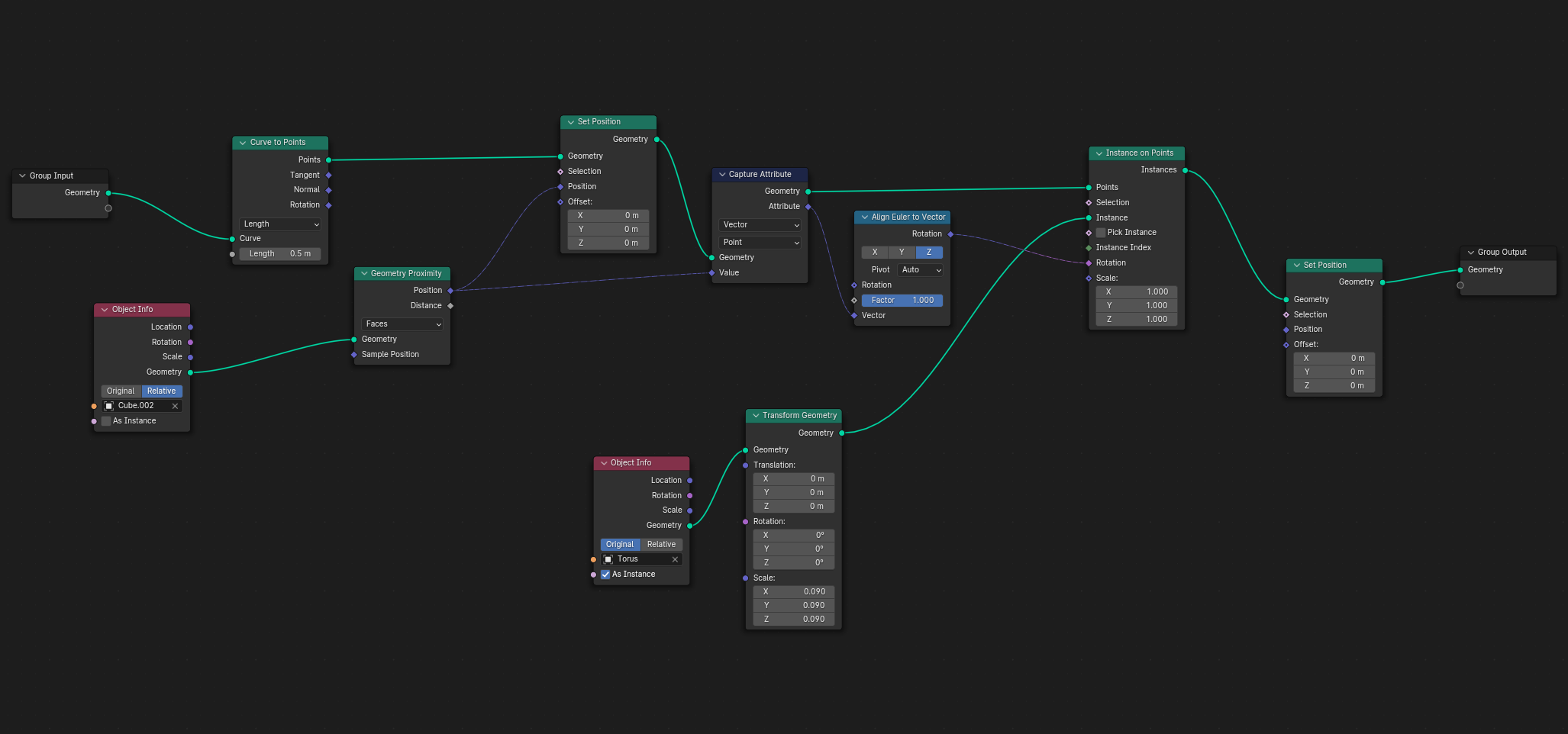This screenshot has width=1568, height=734.
Task: Click the Sample Position input socket
Action: pyautogui.click(x=354, y=355)
